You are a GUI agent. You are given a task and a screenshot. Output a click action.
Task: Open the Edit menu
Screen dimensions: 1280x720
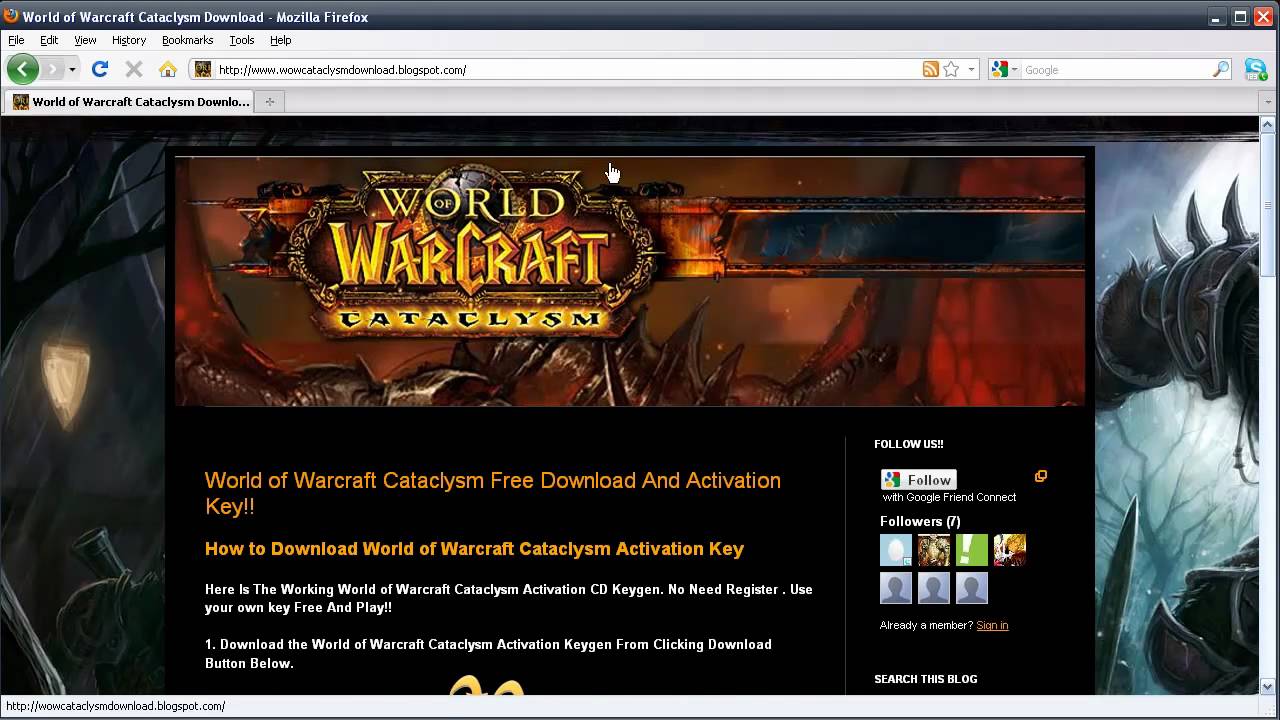(49, 40)
